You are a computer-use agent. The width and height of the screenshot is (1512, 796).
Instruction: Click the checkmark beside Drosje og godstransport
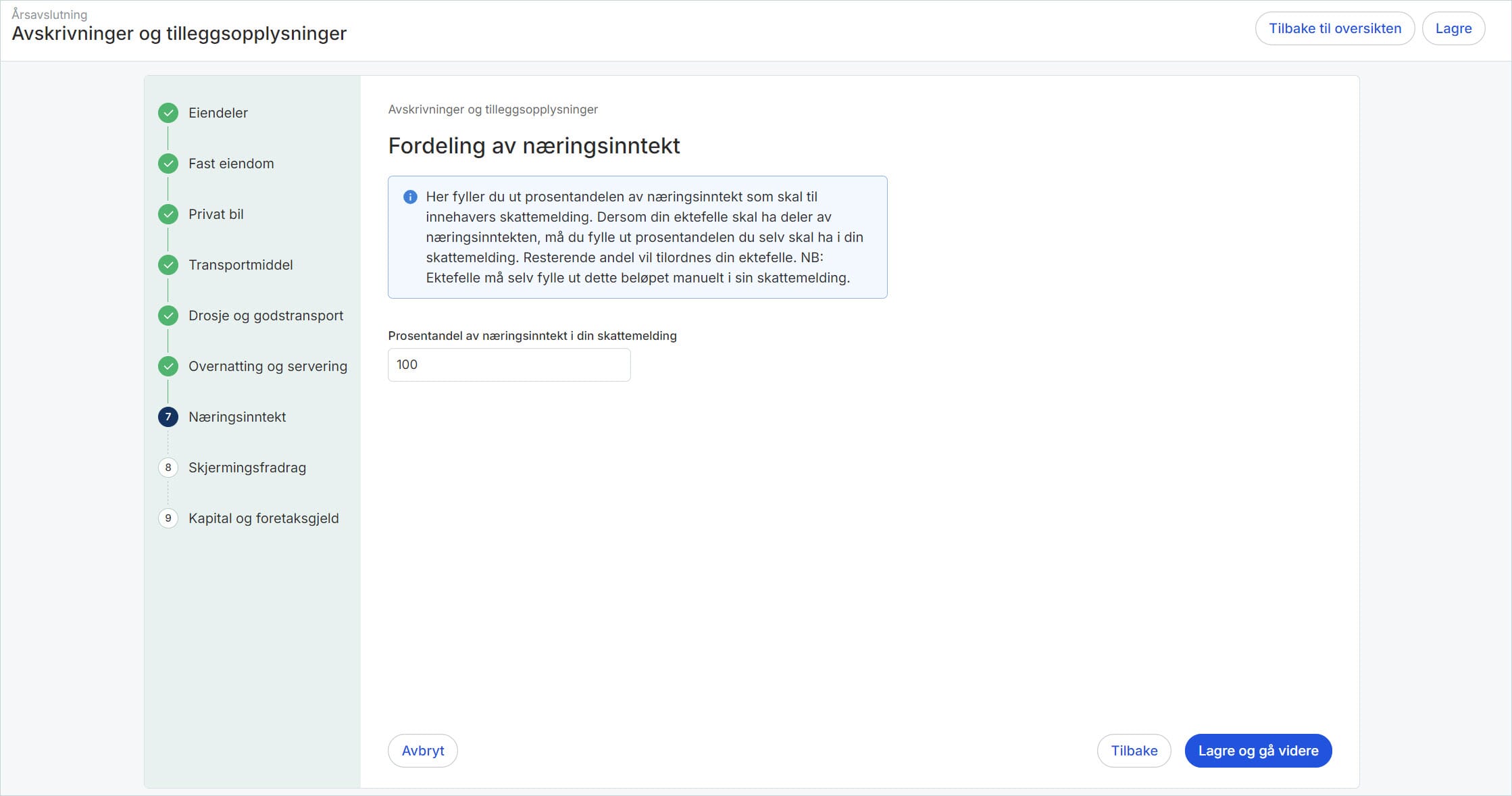[x=168, y=316]
